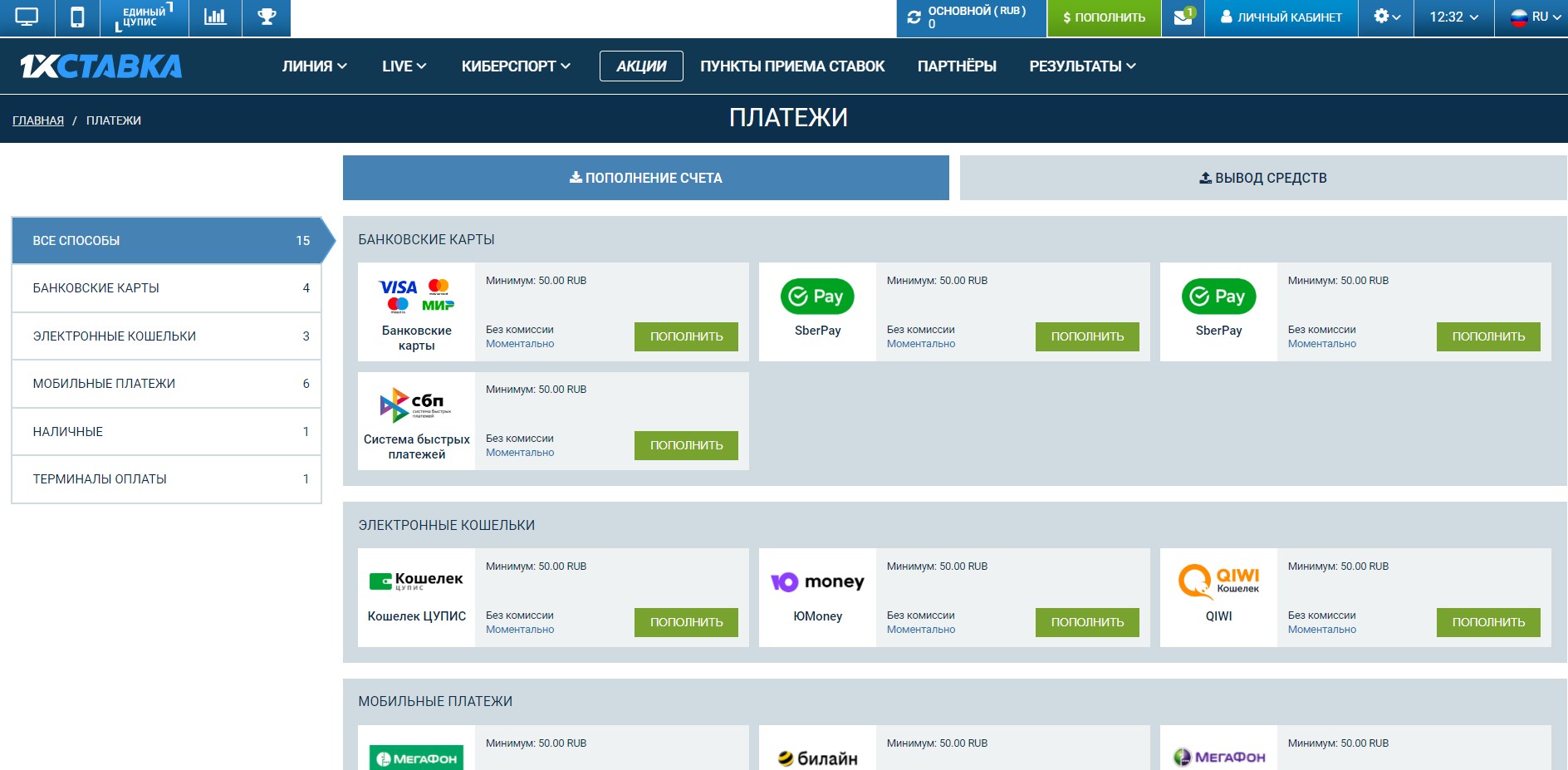
Task: Expand the LIVE menu
Action: [x=404, y=66]
